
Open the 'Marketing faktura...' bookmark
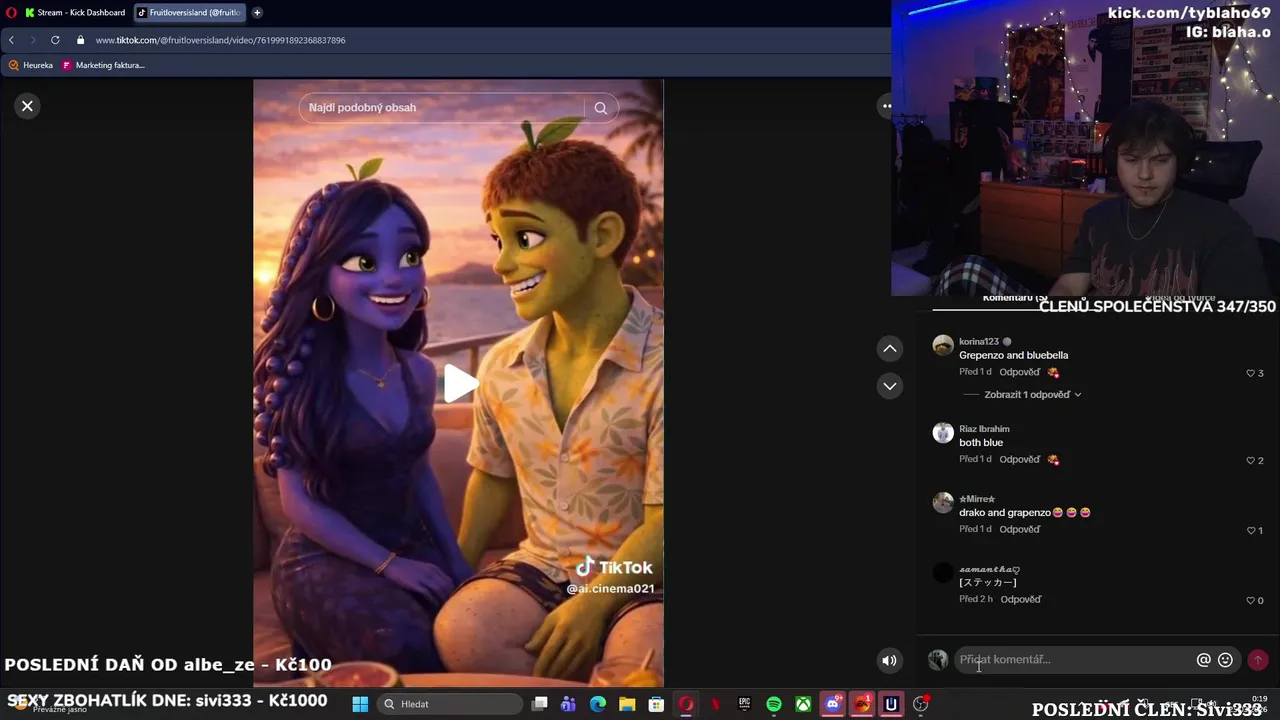[103, 65]
